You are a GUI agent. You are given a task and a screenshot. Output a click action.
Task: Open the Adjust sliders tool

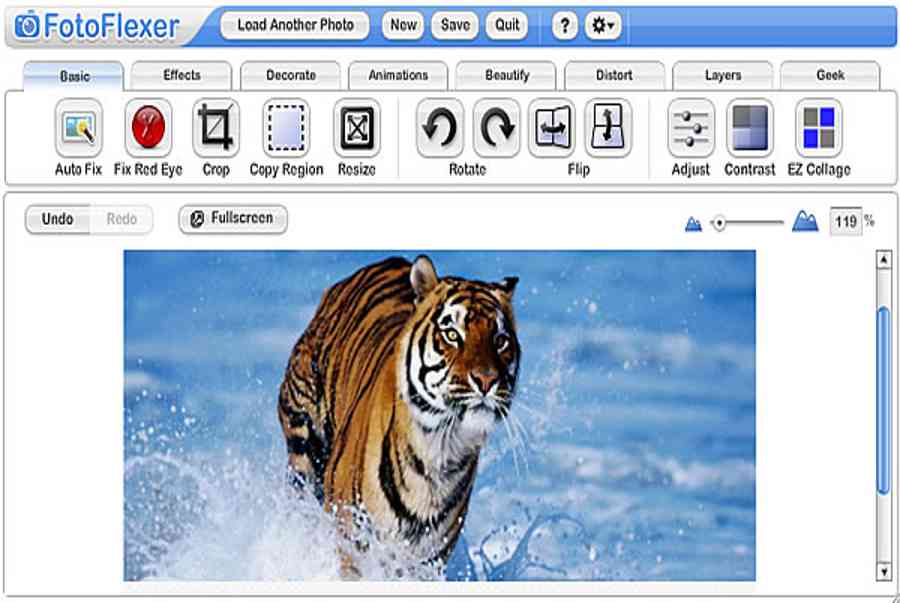(691, 127)
